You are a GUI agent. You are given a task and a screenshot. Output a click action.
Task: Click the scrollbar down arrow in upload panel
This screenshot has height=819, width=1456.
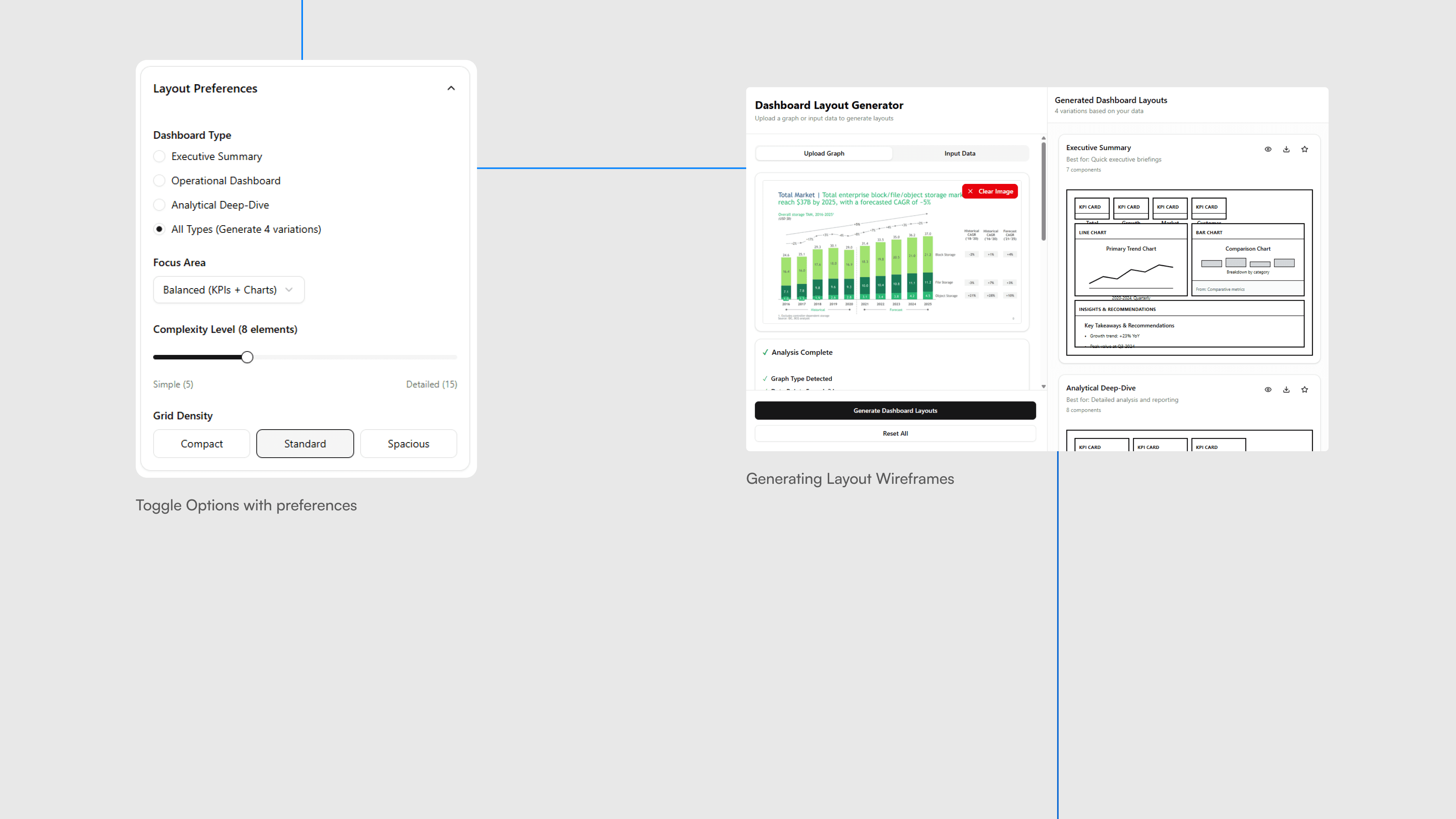pos(1043,387)
